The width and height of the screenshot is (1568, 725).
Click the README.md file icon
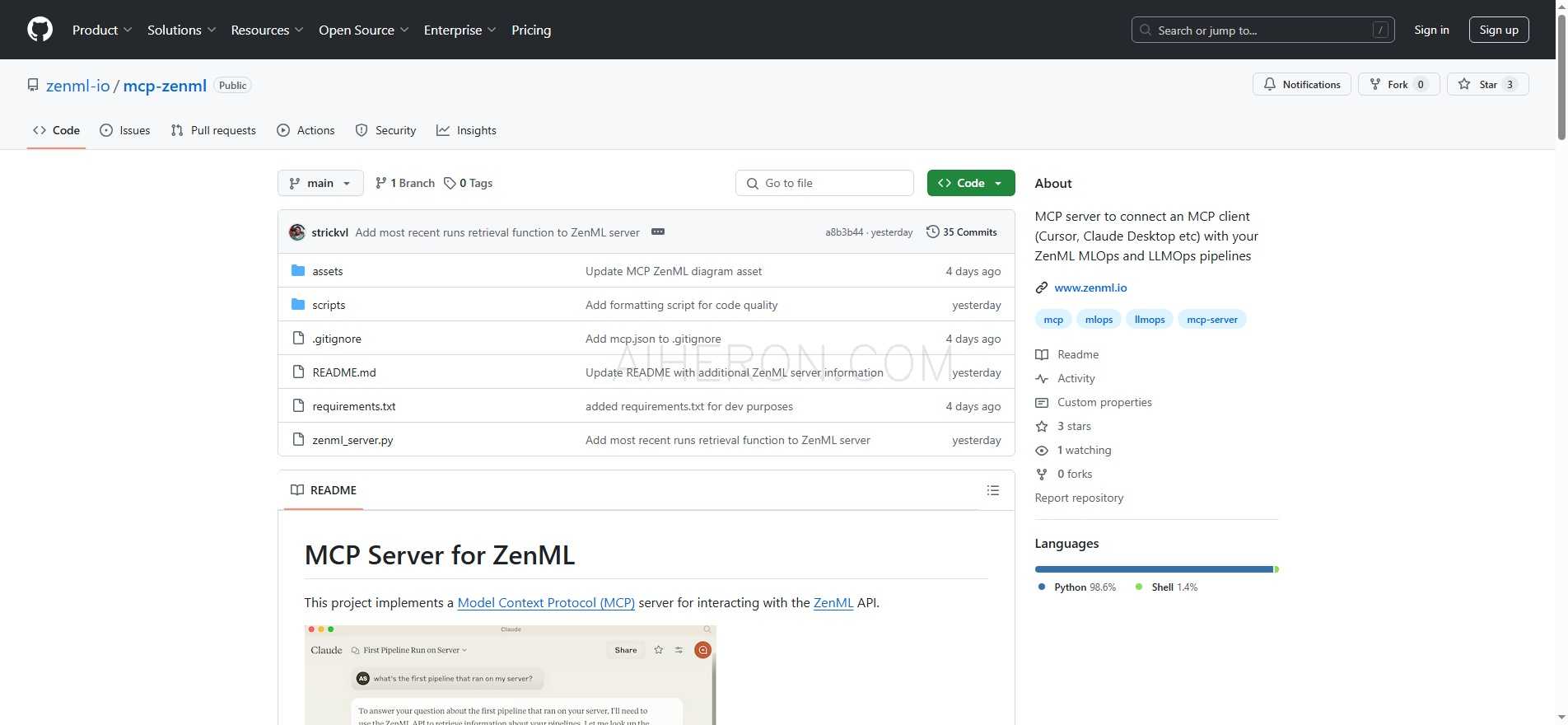(x=298, y=372)
